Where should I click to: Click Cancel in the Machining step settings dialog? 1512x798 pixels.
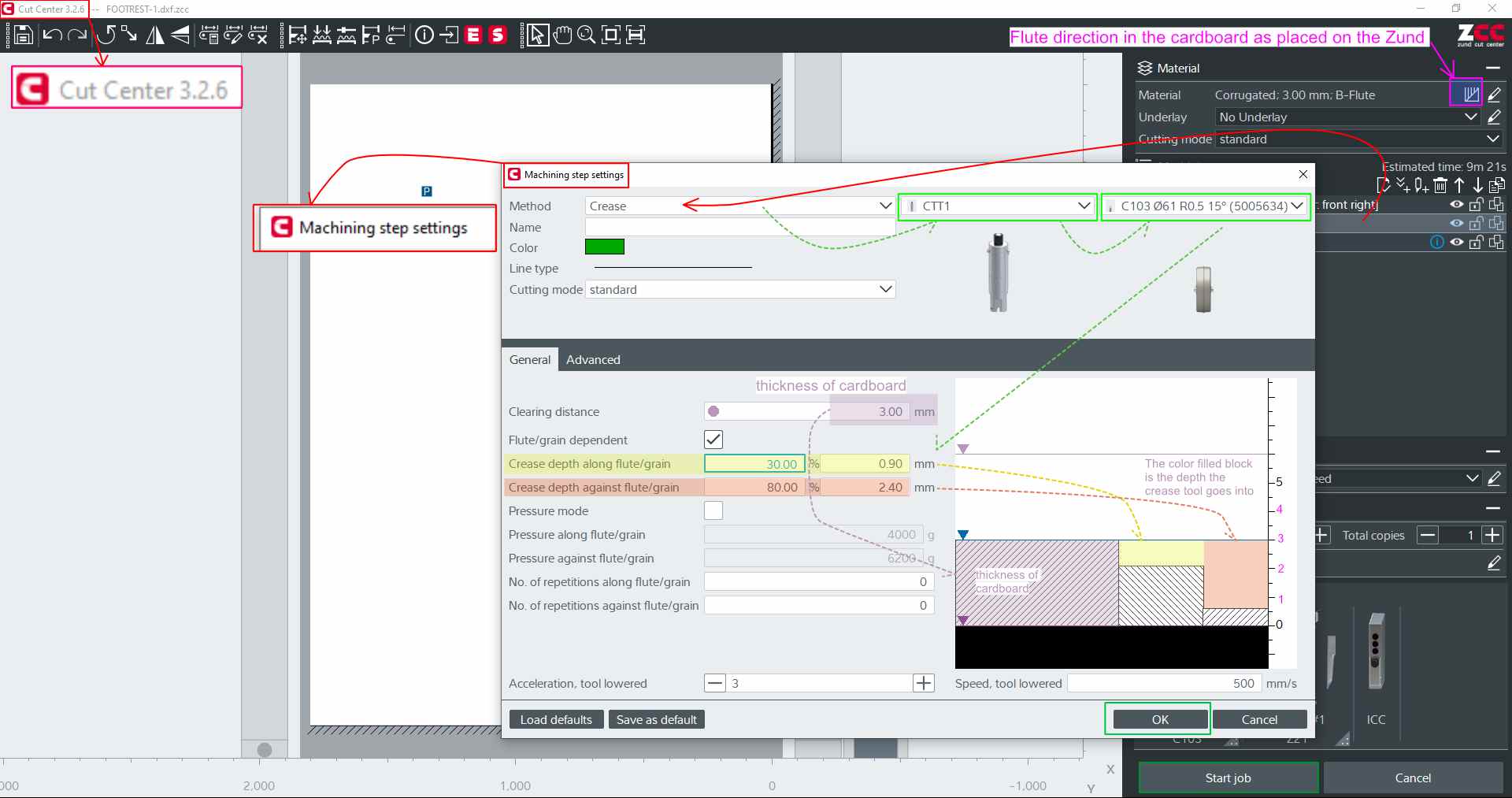tap(1259, 719)
